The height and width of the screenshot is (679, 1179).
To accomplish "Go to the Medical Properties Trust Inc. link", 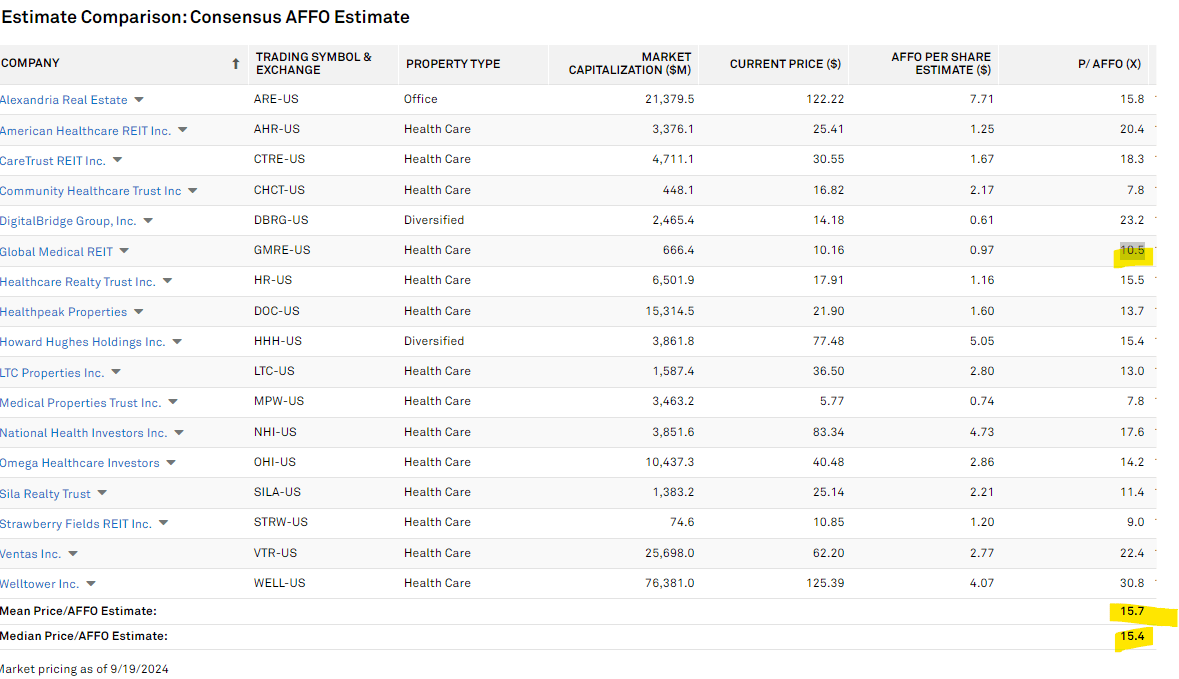I will pos(80,403).
